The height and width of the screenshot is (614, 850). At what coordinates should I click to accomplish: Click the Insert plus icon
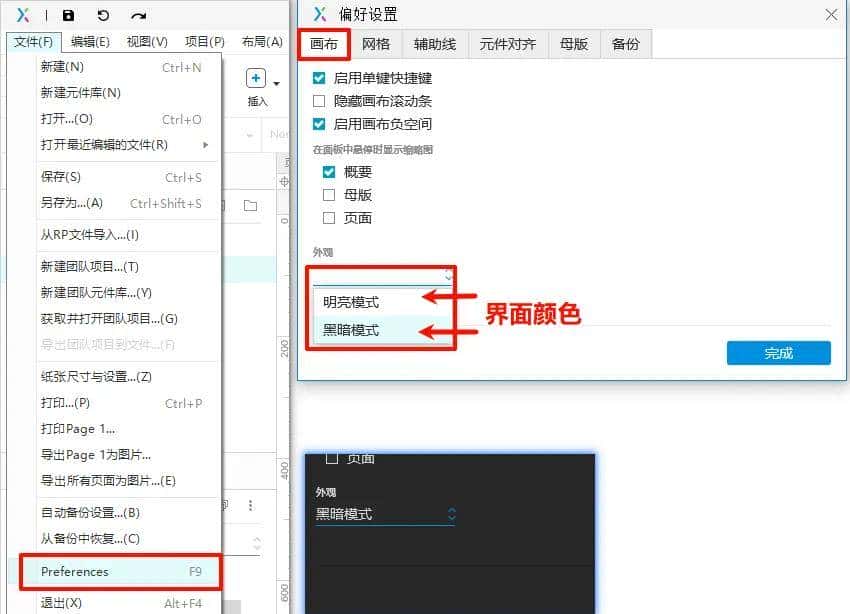point(257,78)
